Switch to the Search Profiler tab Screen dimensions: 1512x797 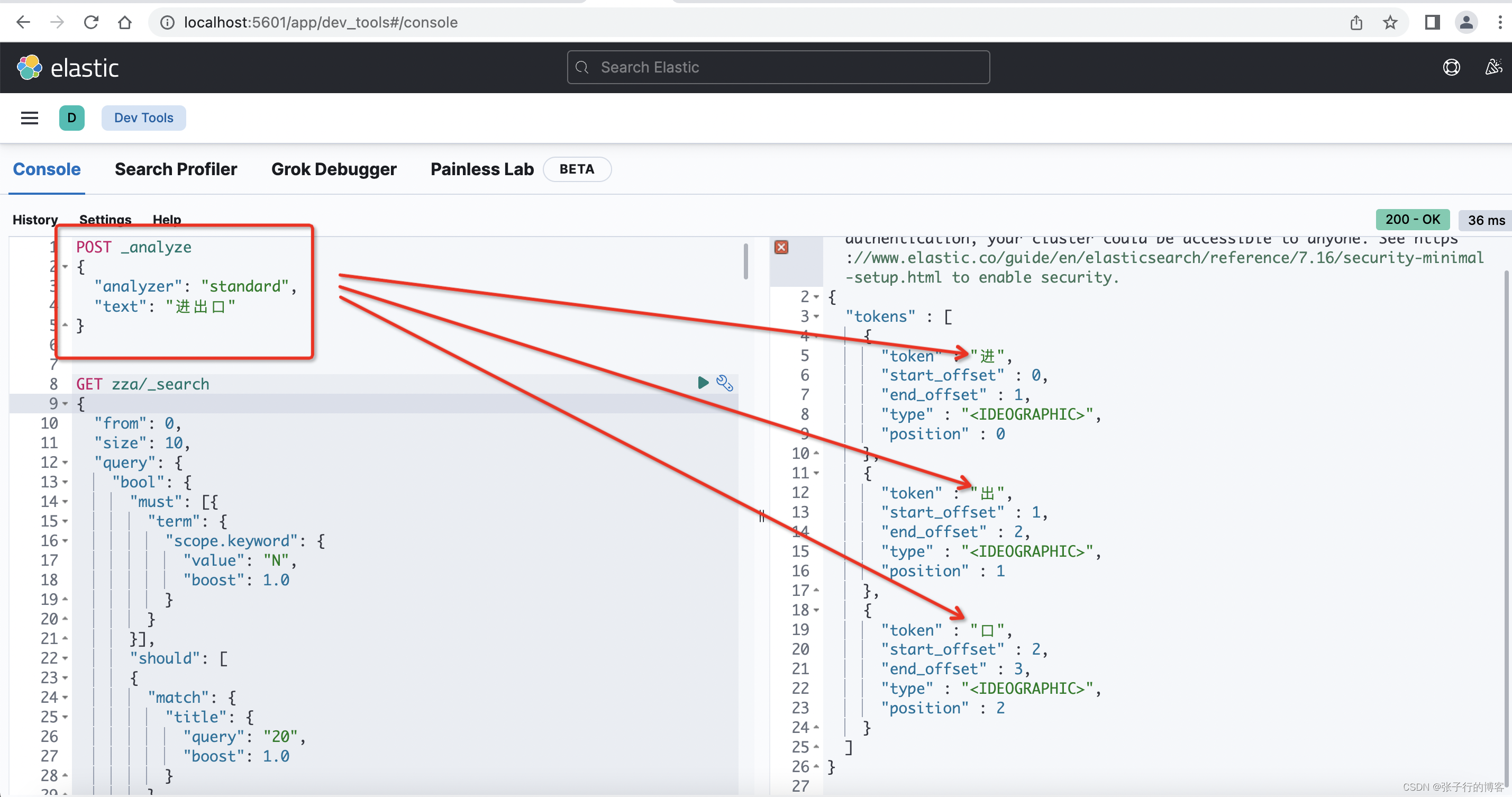pos(176,169)
